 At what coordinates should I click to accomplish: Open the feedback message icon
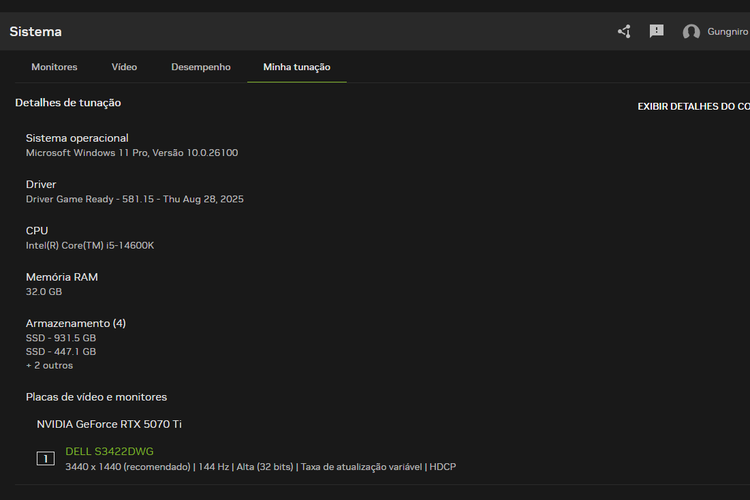click(656, 31)
